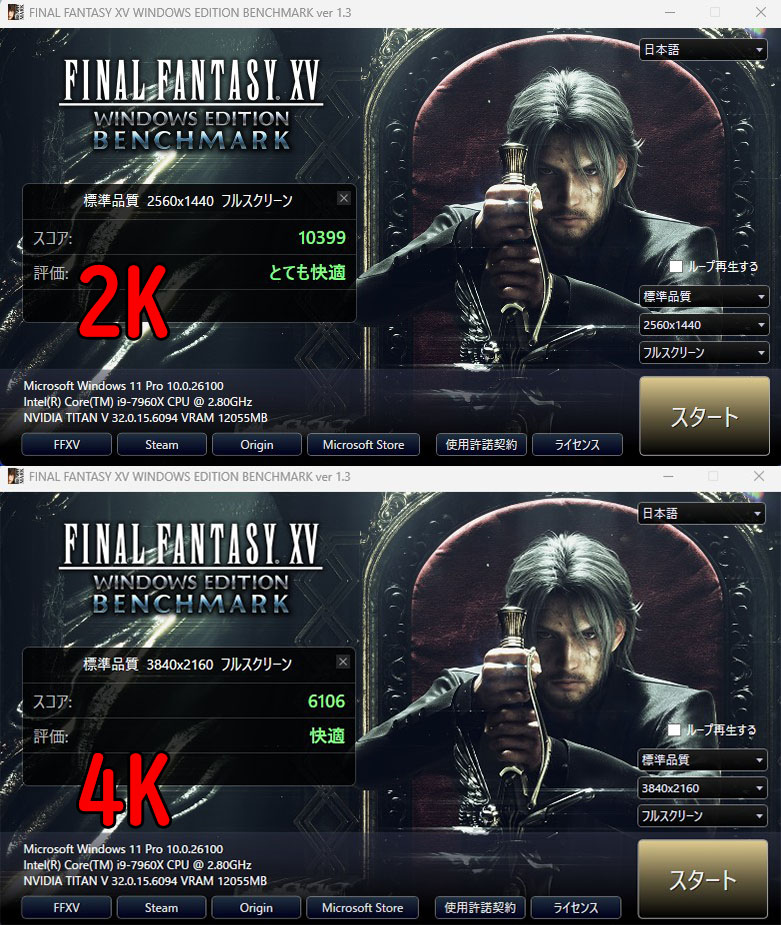Open 使用許諾契約 in the top window
This screenshot has height=925, width=781.
[x=481, y=445]
